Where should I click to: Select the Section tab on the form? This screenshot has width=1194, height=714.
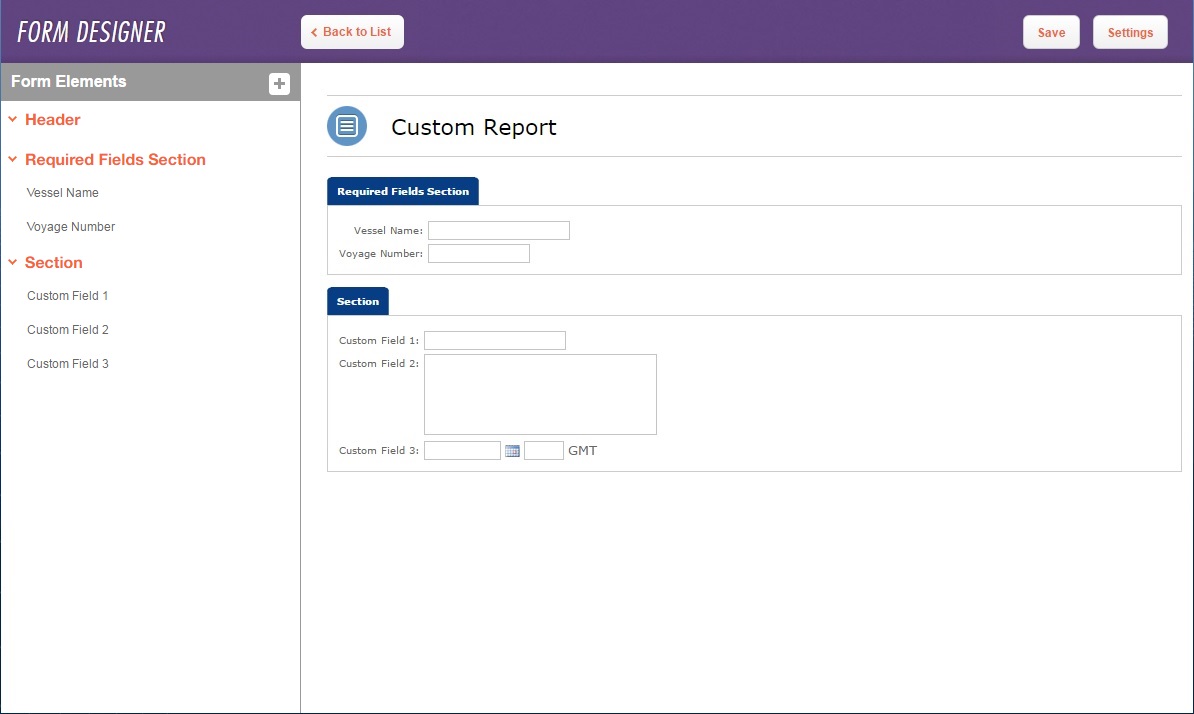click(357, 300)
